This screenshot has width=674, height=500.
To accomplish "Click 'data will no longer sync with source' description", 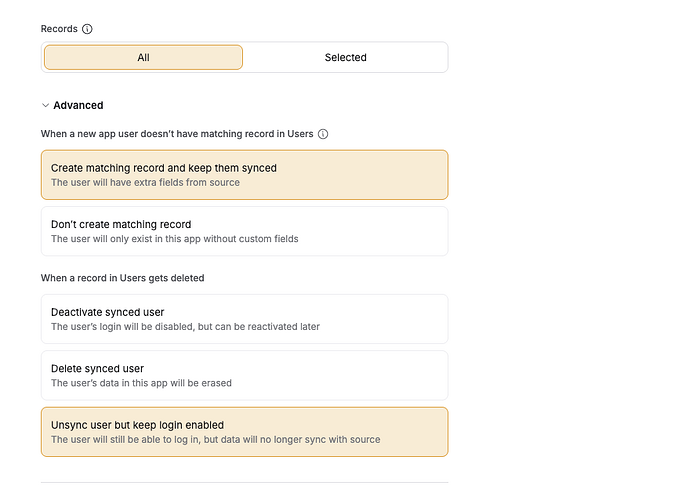I will click(x=215, y=440).
